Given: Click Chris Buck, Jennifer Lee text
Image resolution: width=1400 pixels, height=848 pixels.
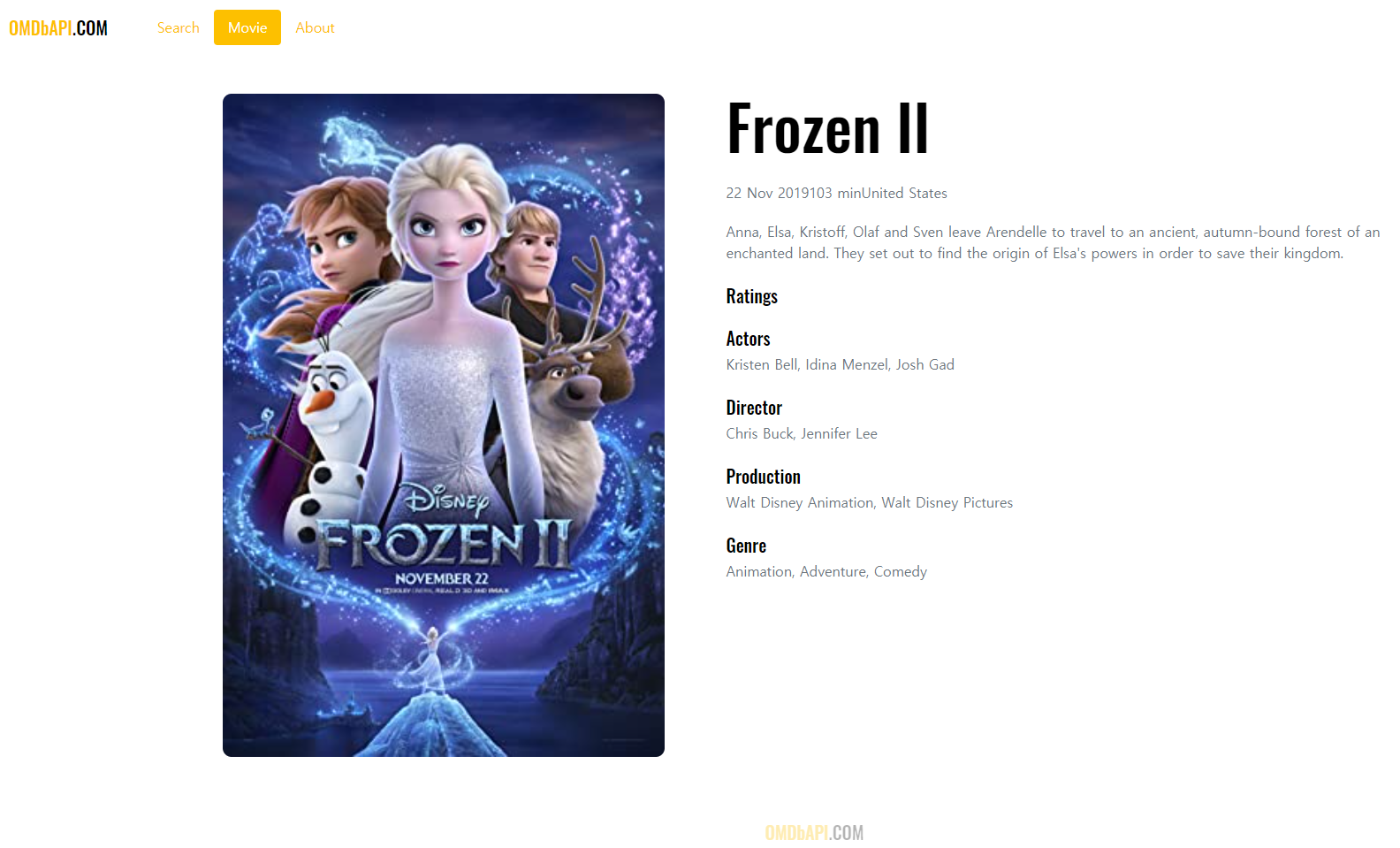Looking at the screenshot, I should pyautogui.click(x=802, y=433).
